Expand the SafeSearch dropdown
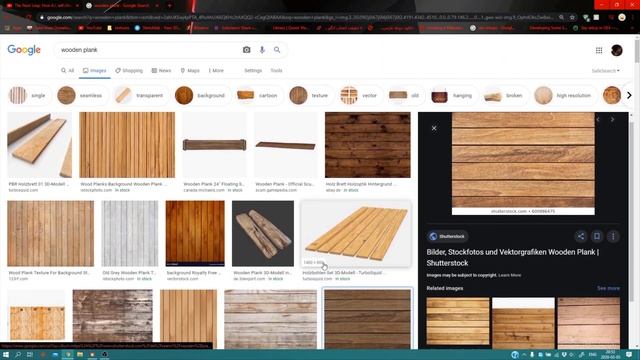The width and height of the screenshot is (640, 360). (606, 71)
